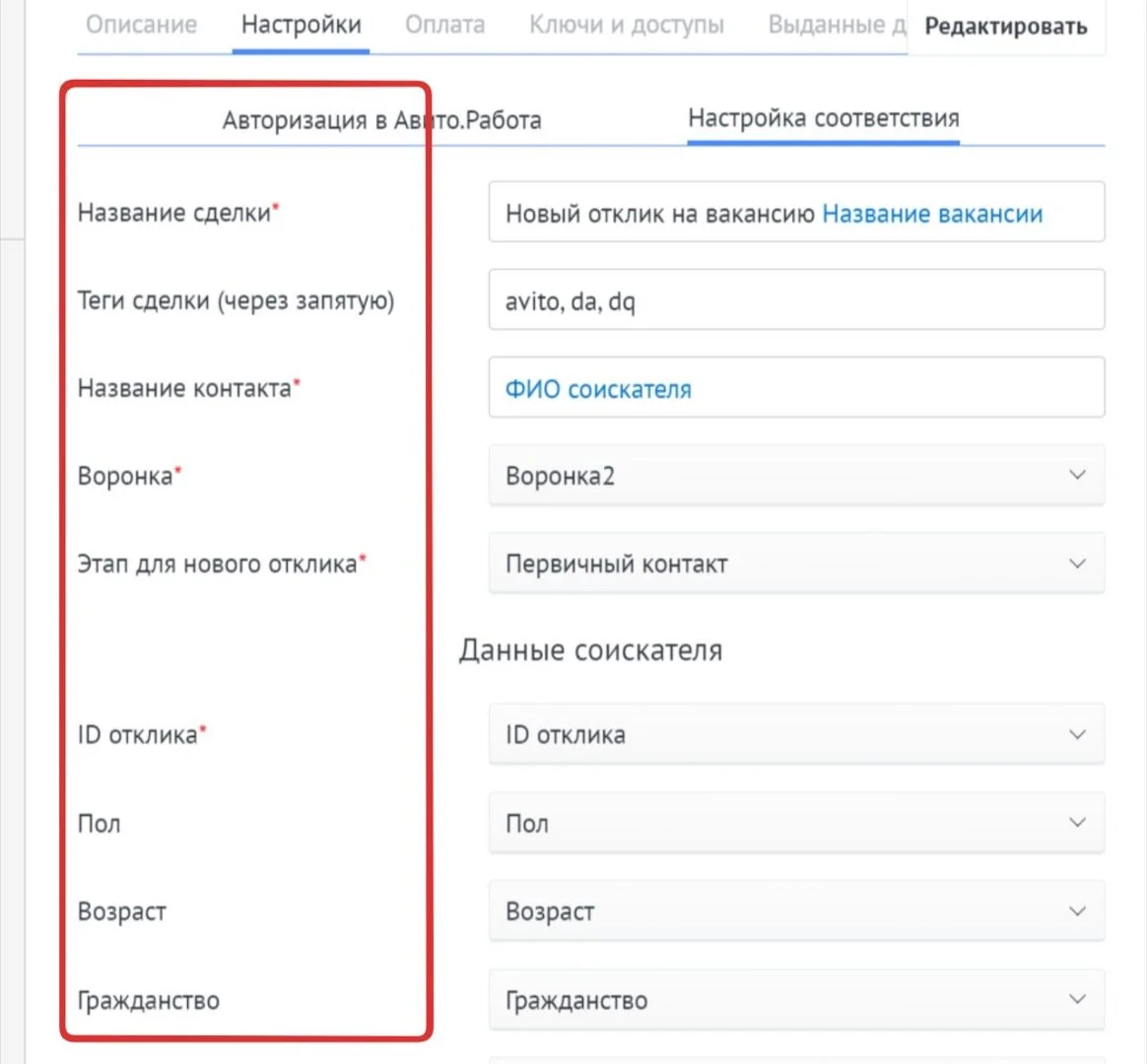1147x1064 pixels.
Task: Click the dropdown arrow beside Первичный контакт
Action: coord(1079,564)
